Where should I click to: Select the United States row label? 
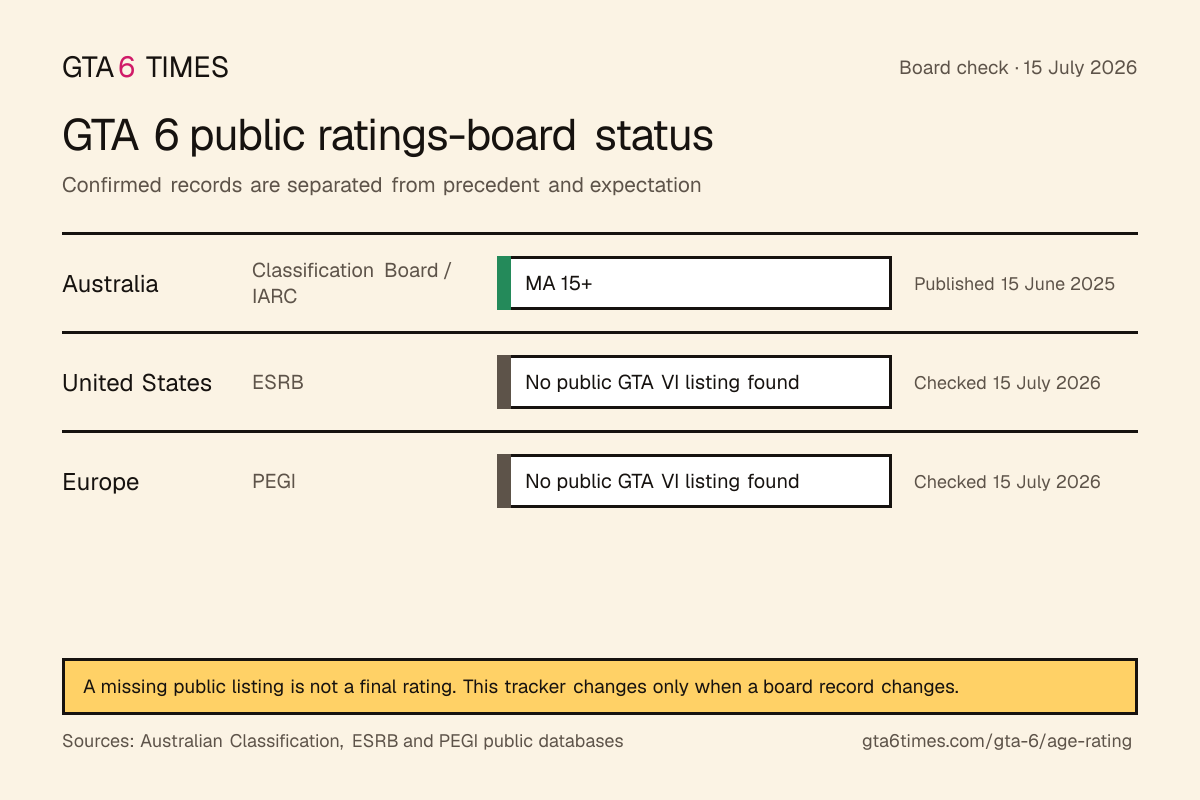coord(137,383)
